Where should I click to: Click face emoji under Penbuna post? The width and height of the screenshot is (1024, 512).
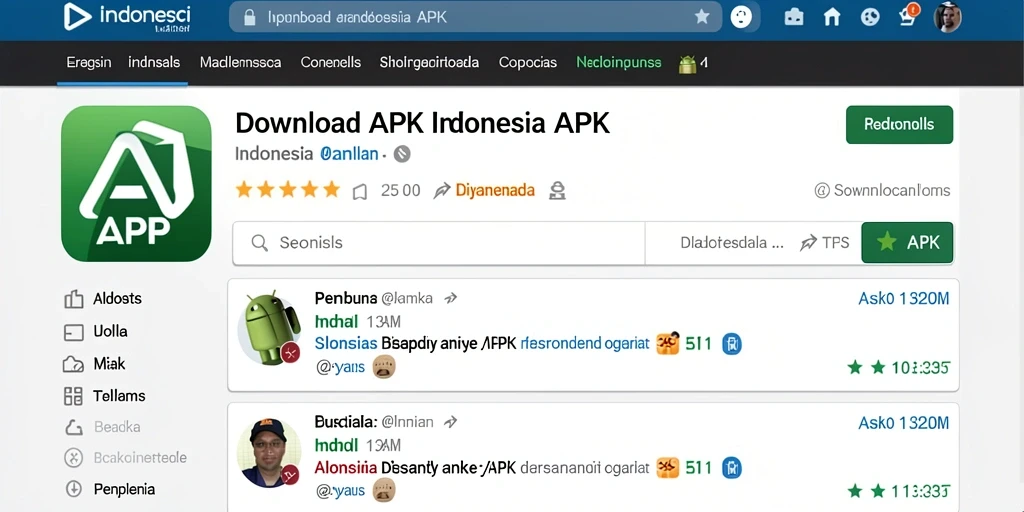384,368
